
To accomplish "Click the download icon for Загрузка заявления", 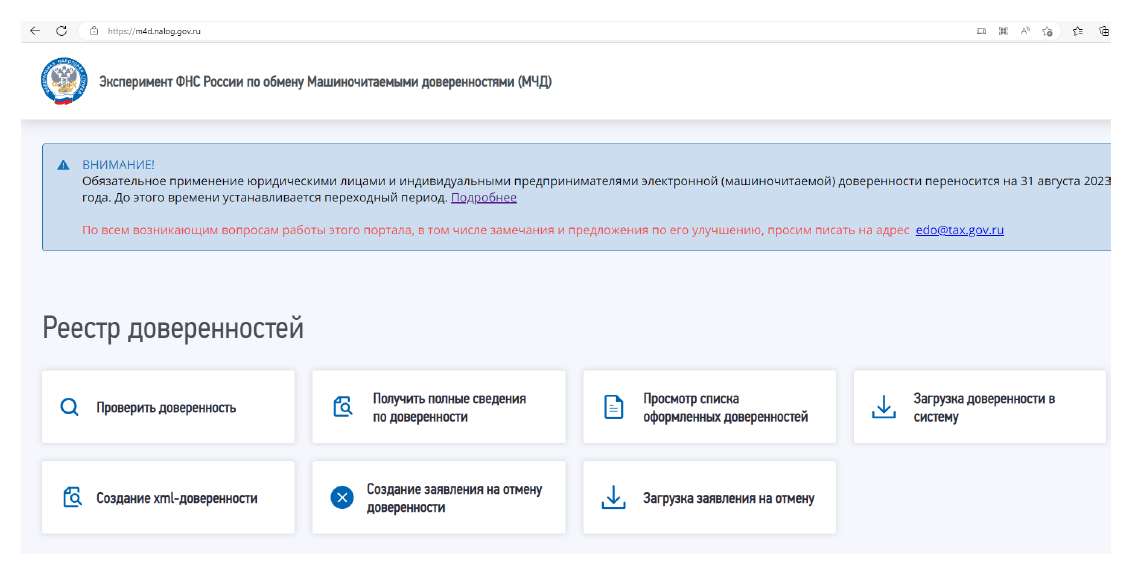I will [613, 498].
